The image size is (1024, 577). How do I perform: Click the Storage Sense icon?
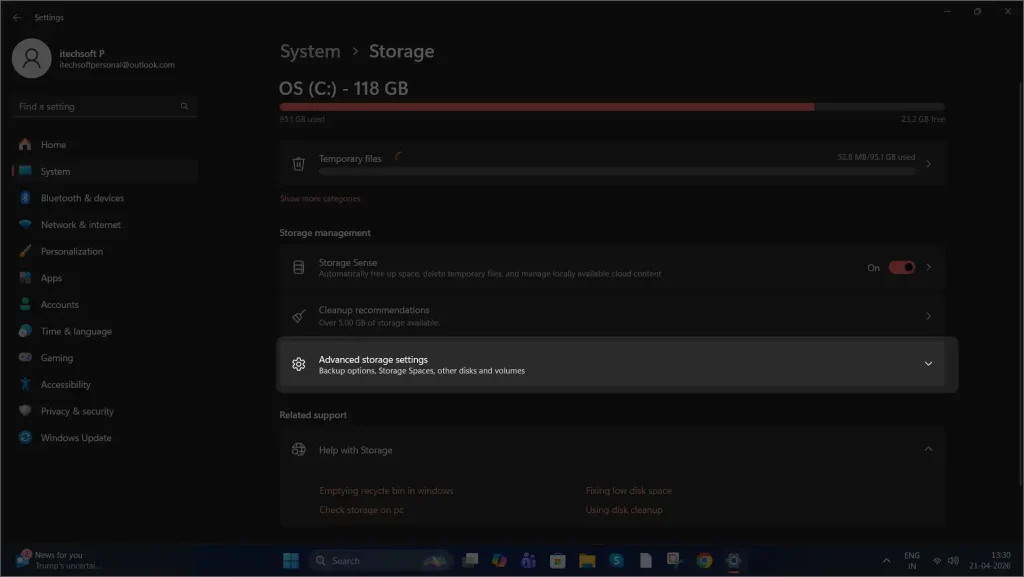point(296,267)
